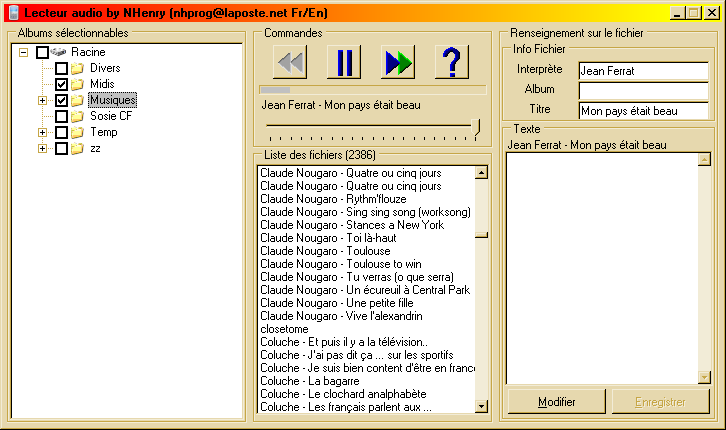
Task: Click the Interprète text field
Action: (x=642, y=70)
